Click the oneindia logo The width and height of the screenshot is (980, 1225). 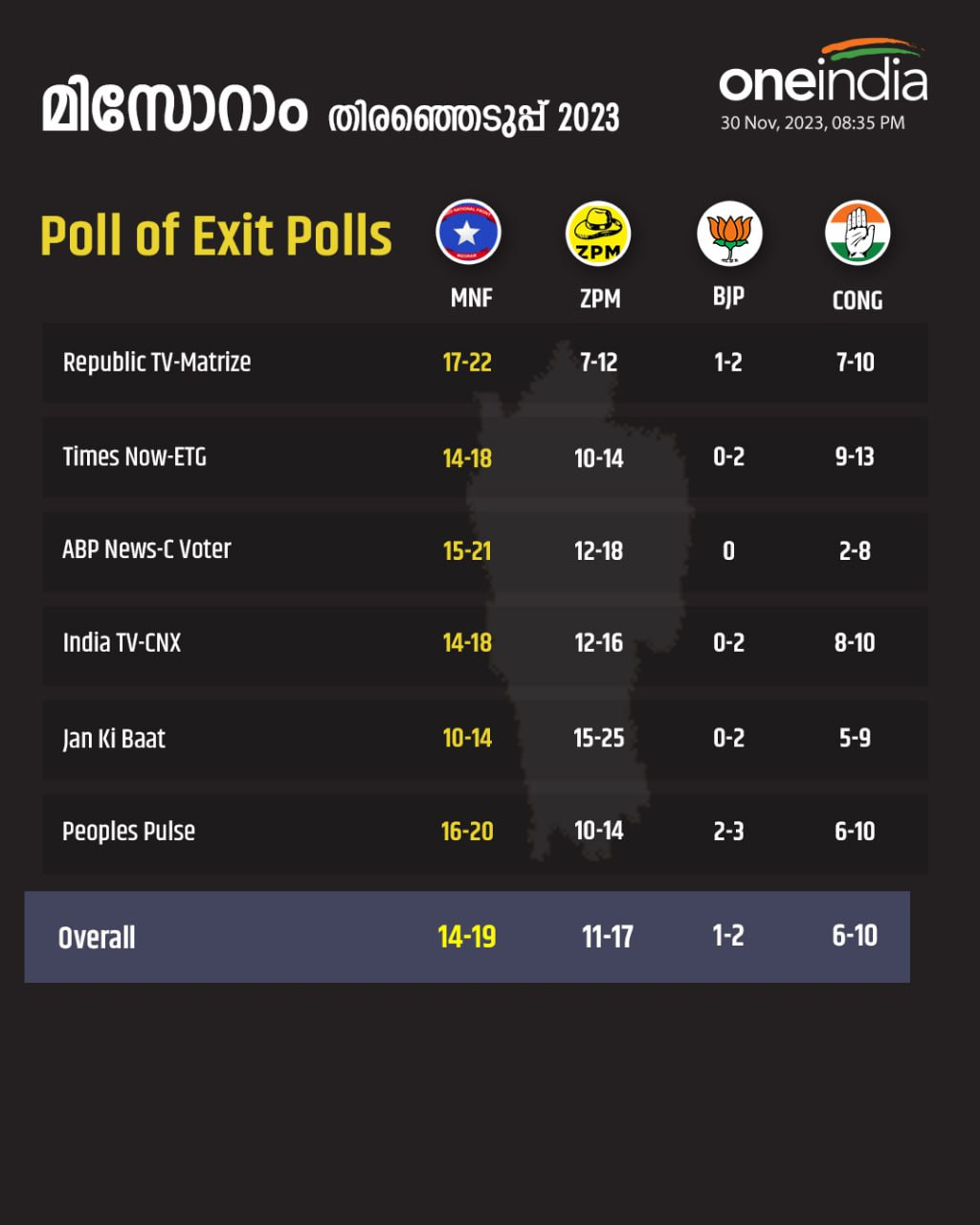tap(823, 77)
